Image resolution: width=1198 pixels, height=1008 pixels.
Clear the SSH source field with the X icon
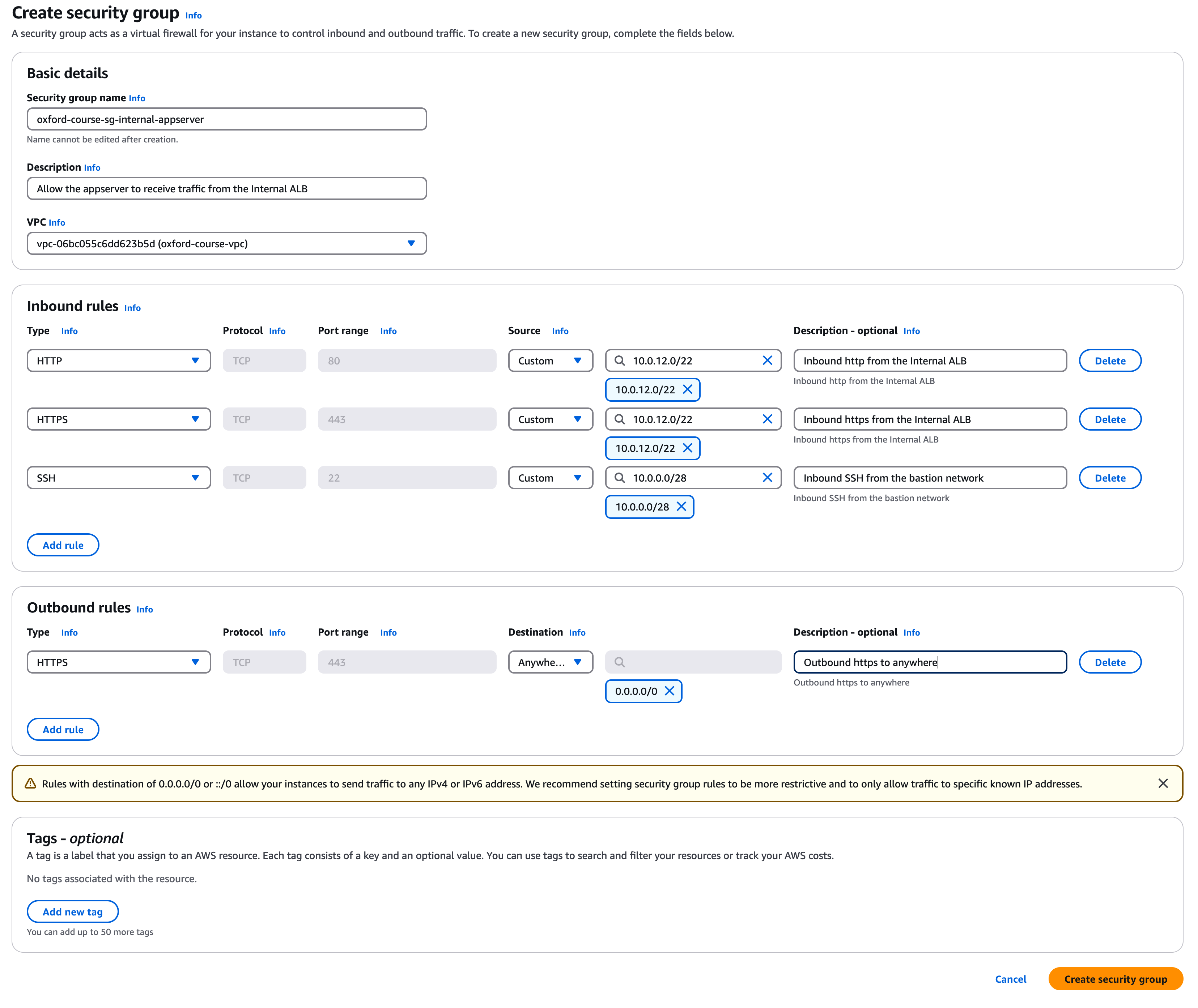click(768, 478)
